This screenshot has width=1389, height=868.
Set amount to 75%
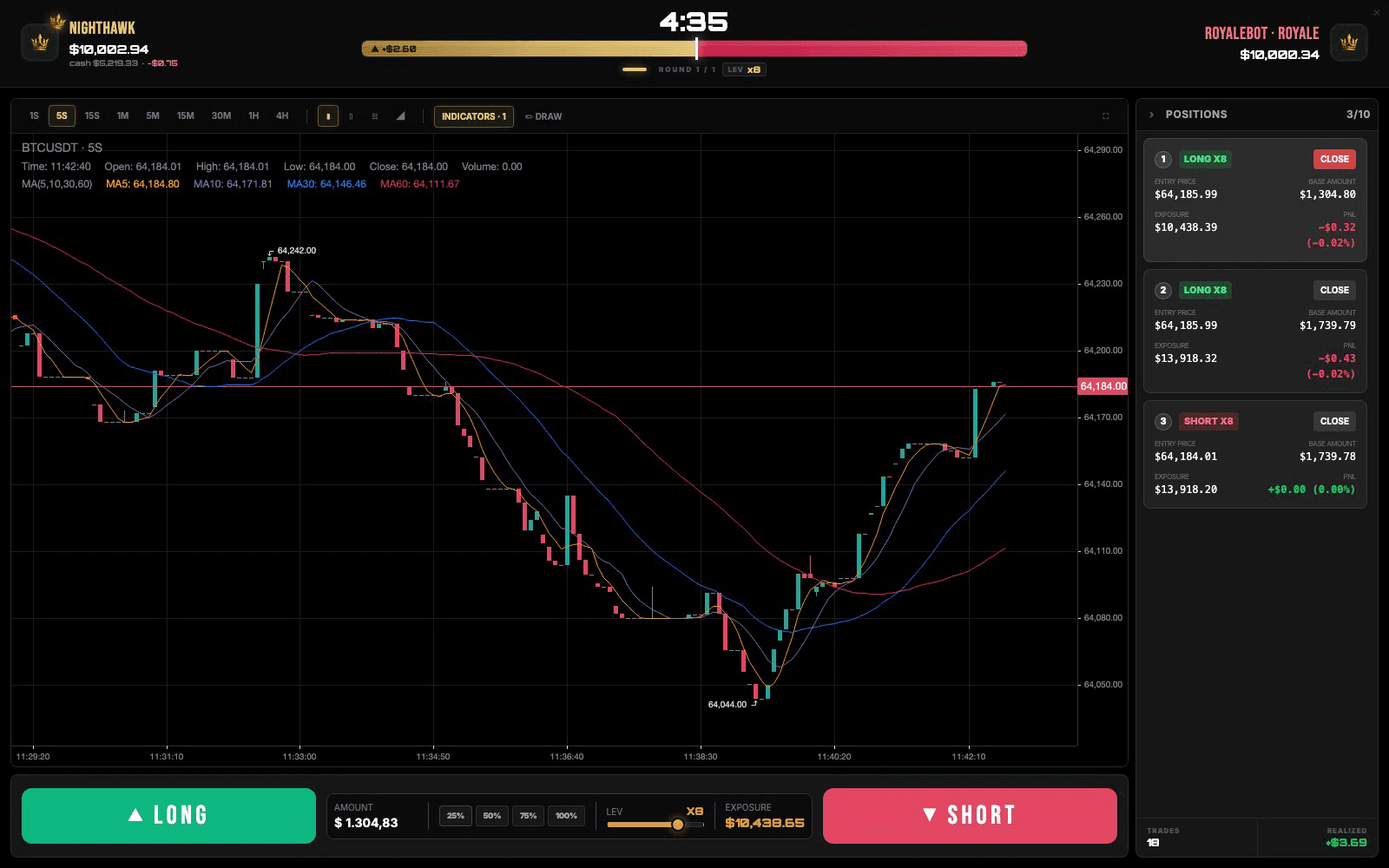[529, 816]
